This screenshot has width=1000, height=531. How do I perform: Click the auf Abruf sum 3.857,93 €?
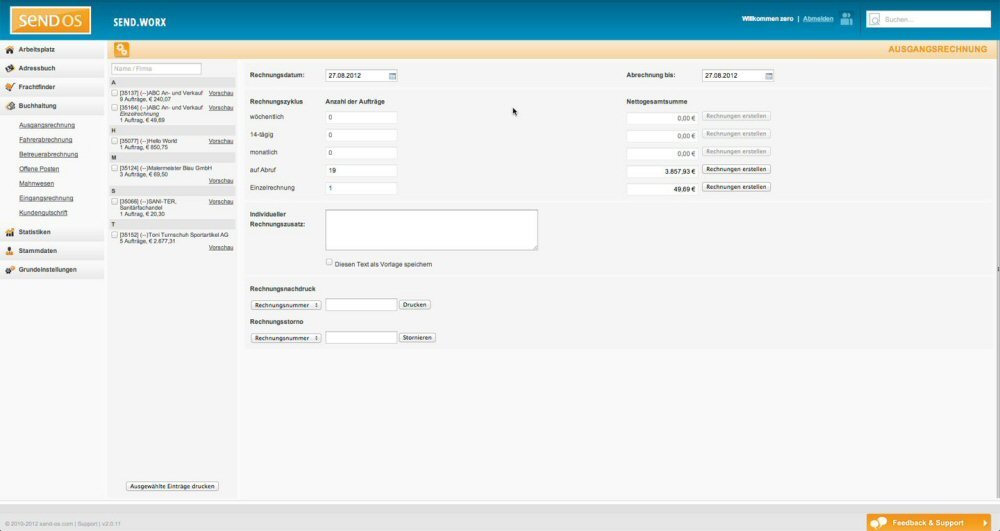click(x=662, y=171)
